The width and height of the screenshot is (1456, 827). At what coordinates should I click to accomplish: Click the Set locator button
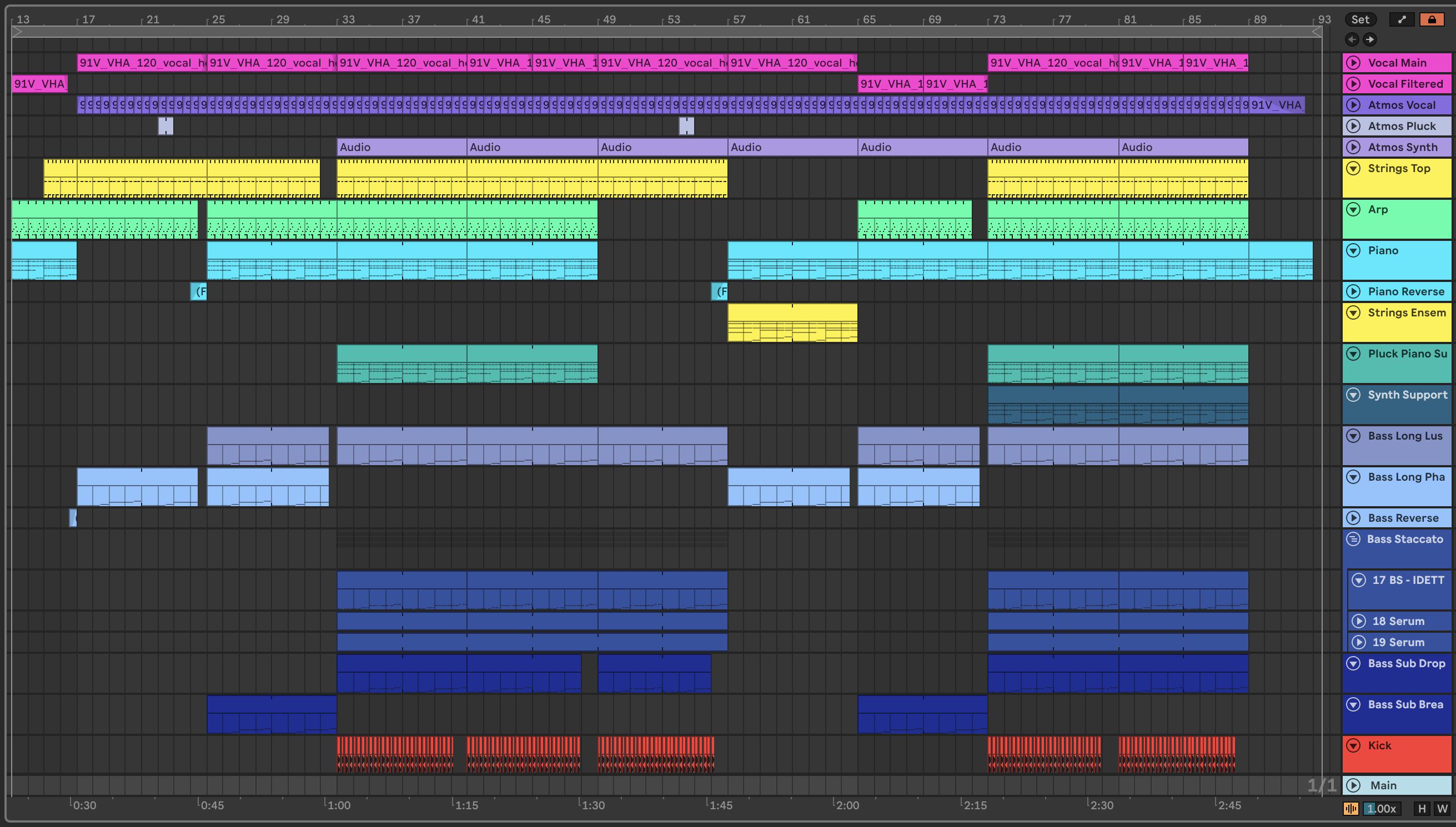pyautogui.click(x=1360, y=19)
